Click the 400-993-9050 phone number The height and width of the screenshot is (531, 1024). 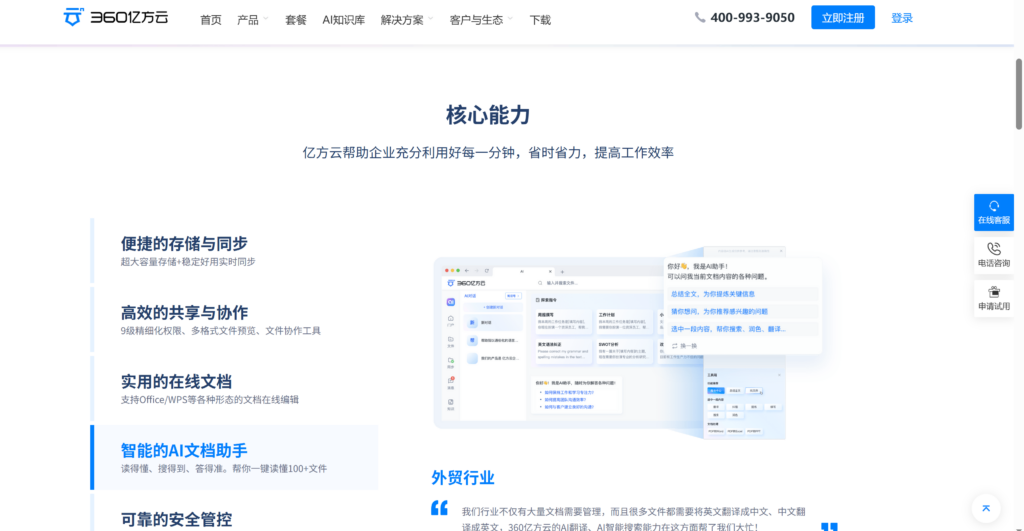tap(752, 18)
